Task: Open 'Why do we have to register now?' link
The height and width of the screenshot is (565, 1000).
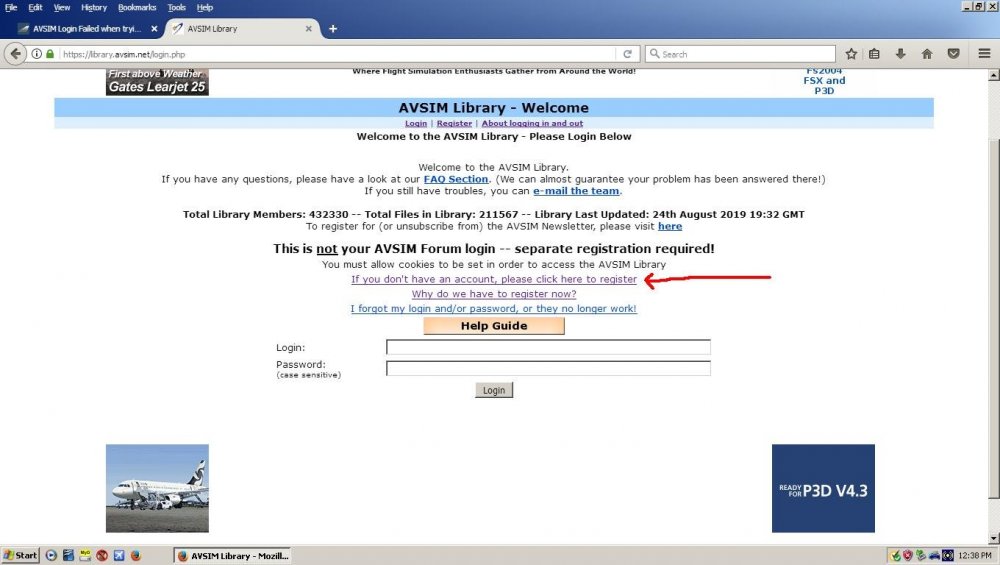Action: pyautogui.click(x=494, y=294)
